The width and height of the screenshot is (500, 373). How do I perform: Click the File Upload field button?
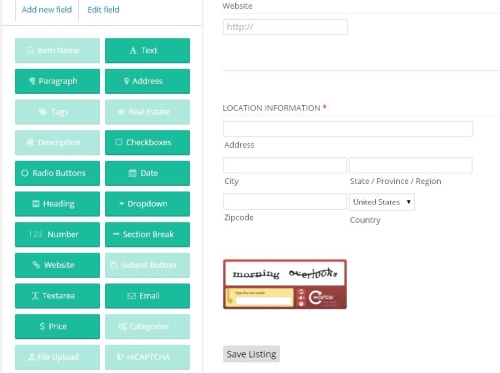[57, 357]
